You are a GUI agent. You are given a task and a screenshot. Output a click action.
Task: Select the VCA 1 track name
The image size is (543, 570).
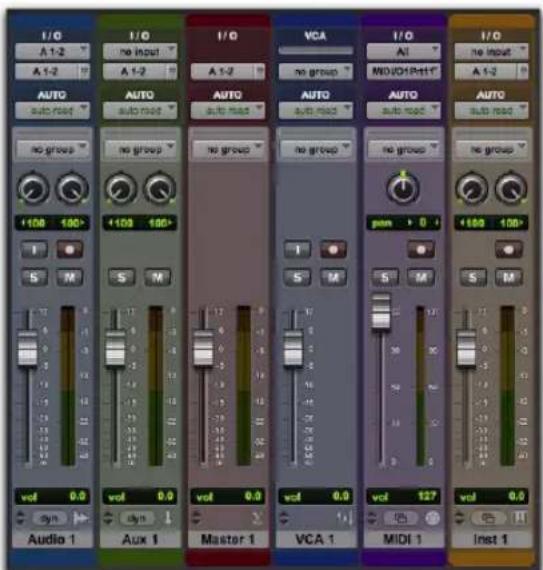pos(315,539)
